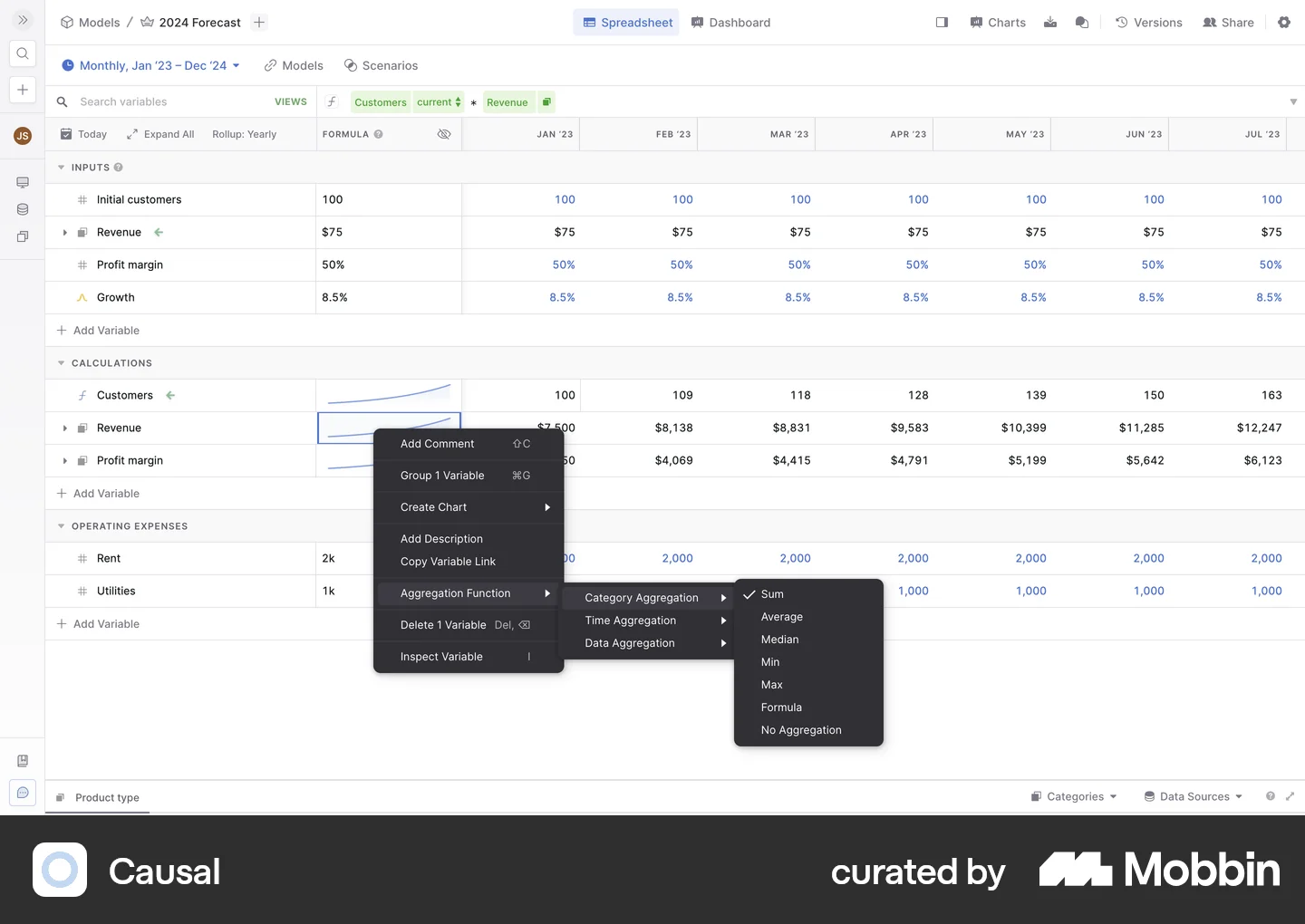The width and height of the screenshot is (1305, 924).
Task: Collapse the CALCULATIONS section
Action: tap(61, 363)
